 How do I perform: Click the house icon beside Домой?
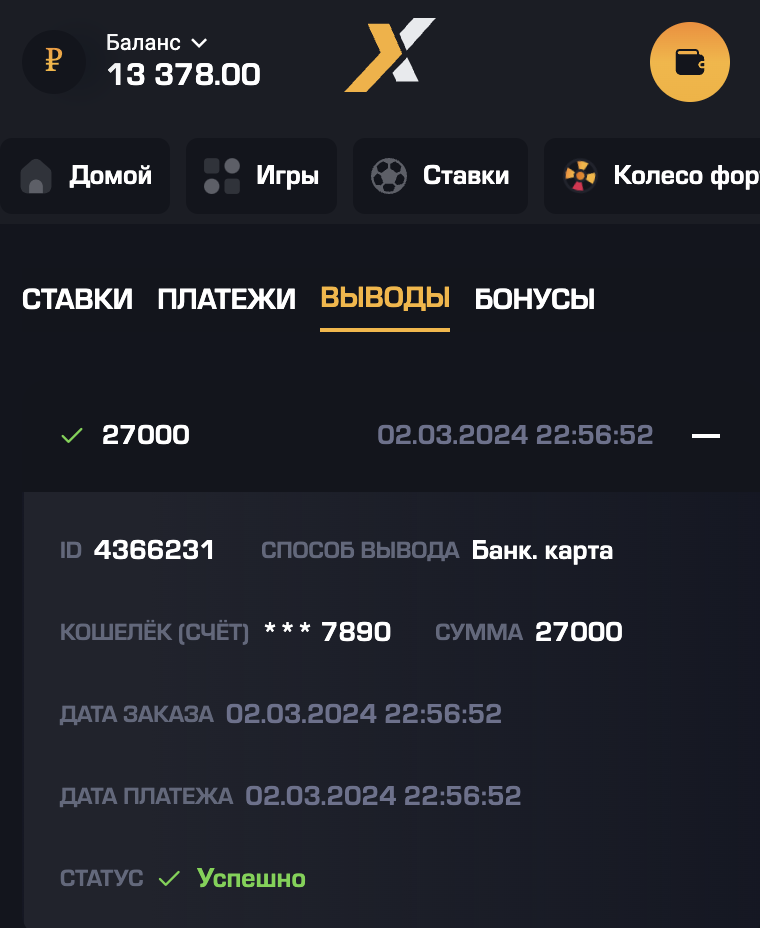(x=36, y=177)
